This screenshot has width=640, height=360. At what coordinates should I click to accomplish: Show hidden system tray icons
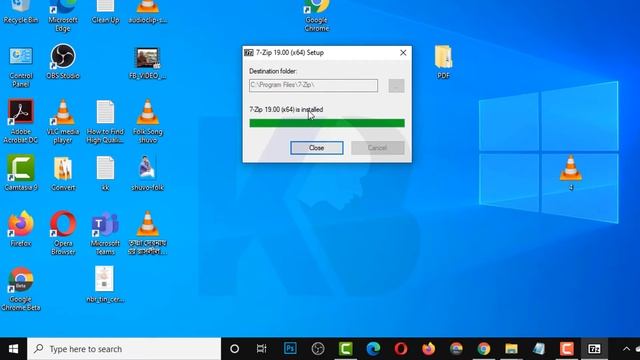[626, 349]
